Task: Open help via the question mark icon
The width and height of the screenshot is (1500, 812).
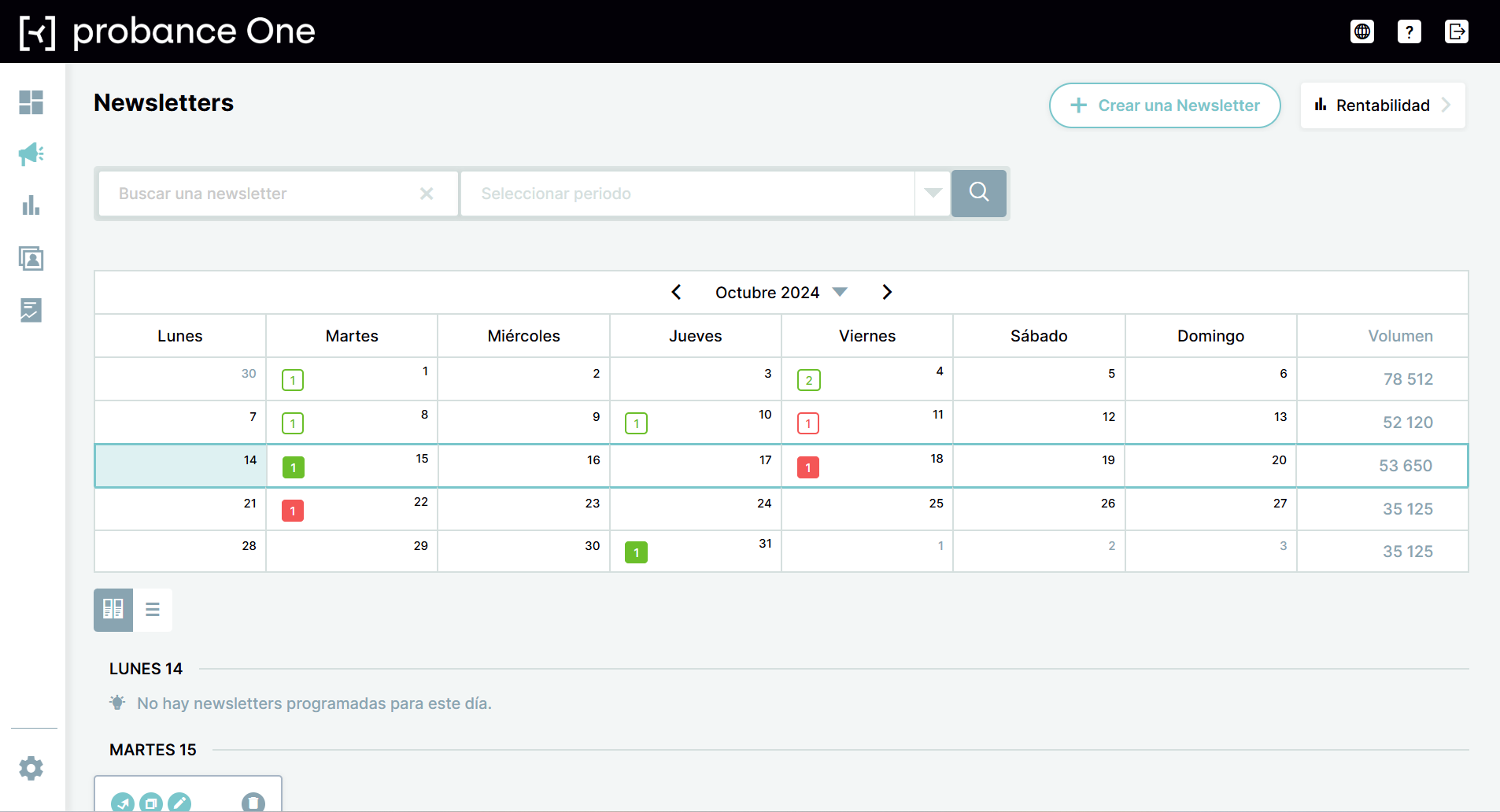Action: pos(1409,31)
